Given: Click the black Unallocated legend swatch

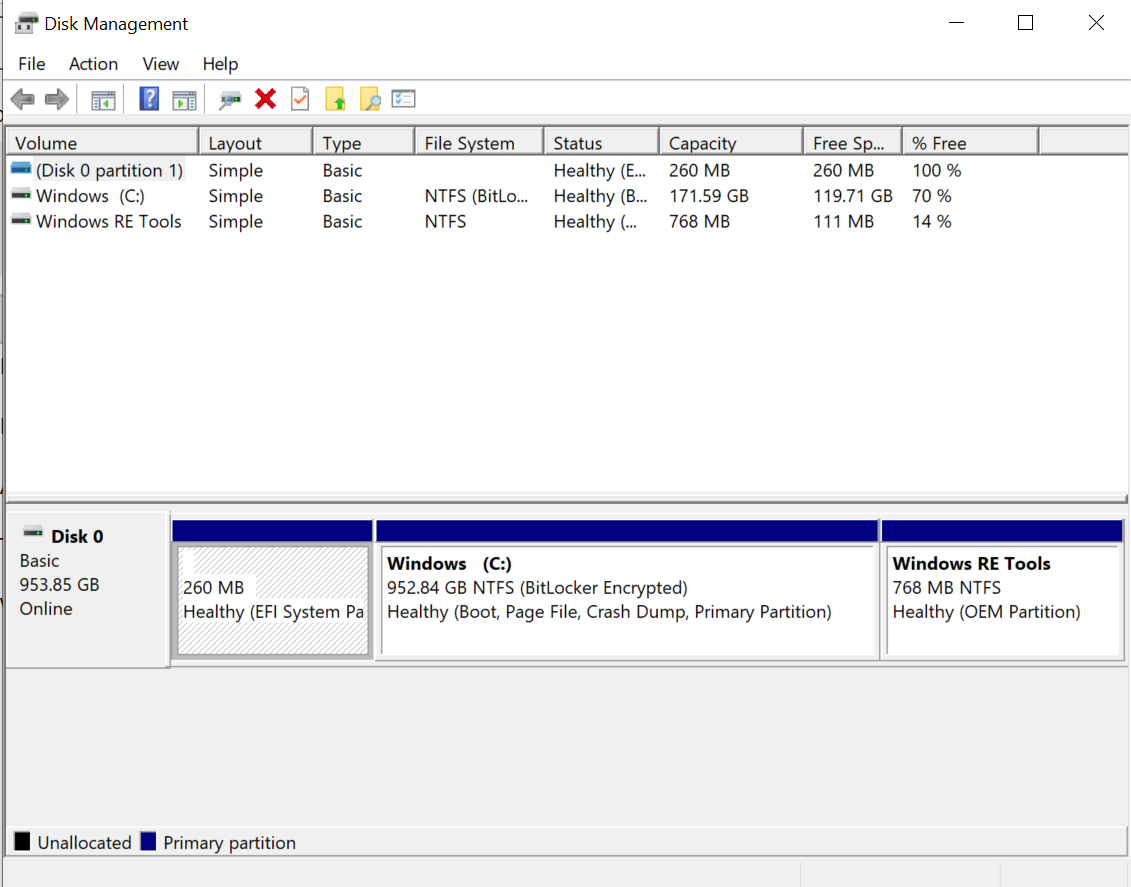Looking at the screenshot, I should coord(22,841).
